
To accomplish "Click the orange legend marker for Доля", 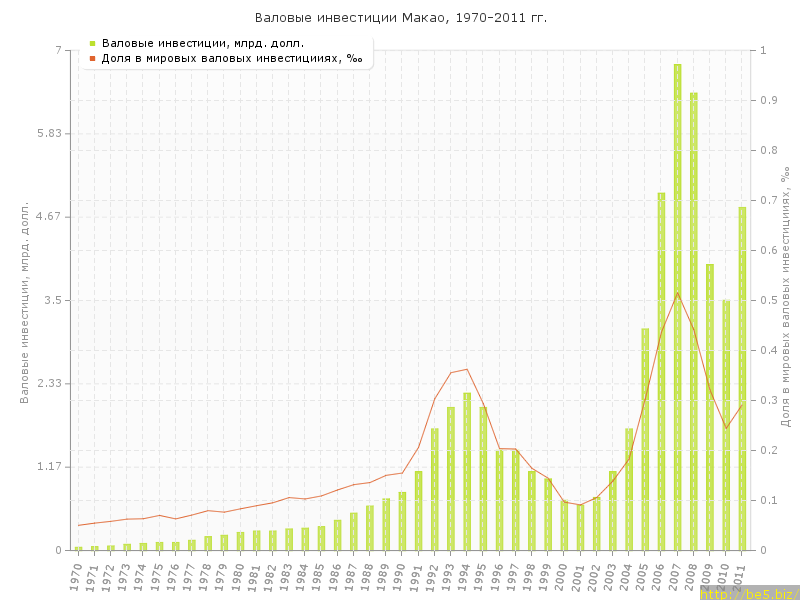I will 92,58.
